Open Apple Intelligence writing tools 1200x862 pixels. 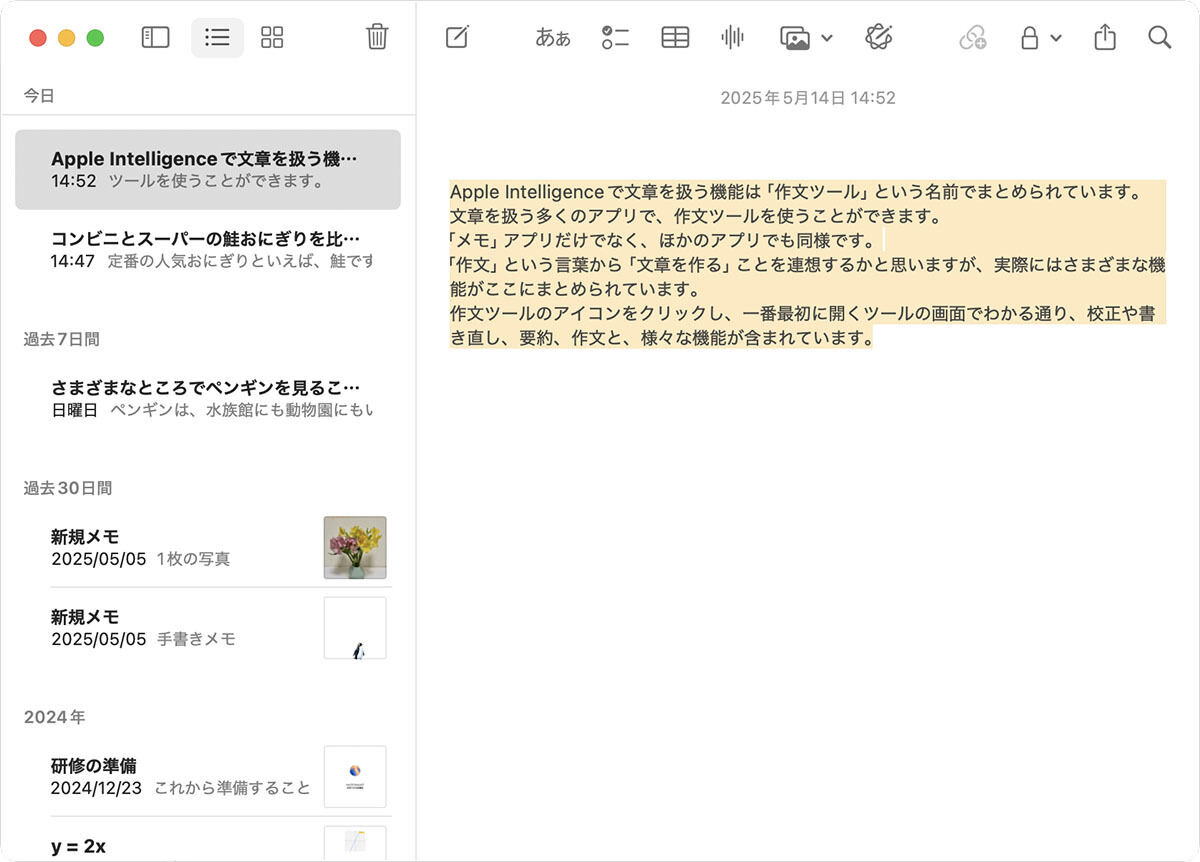879,38
